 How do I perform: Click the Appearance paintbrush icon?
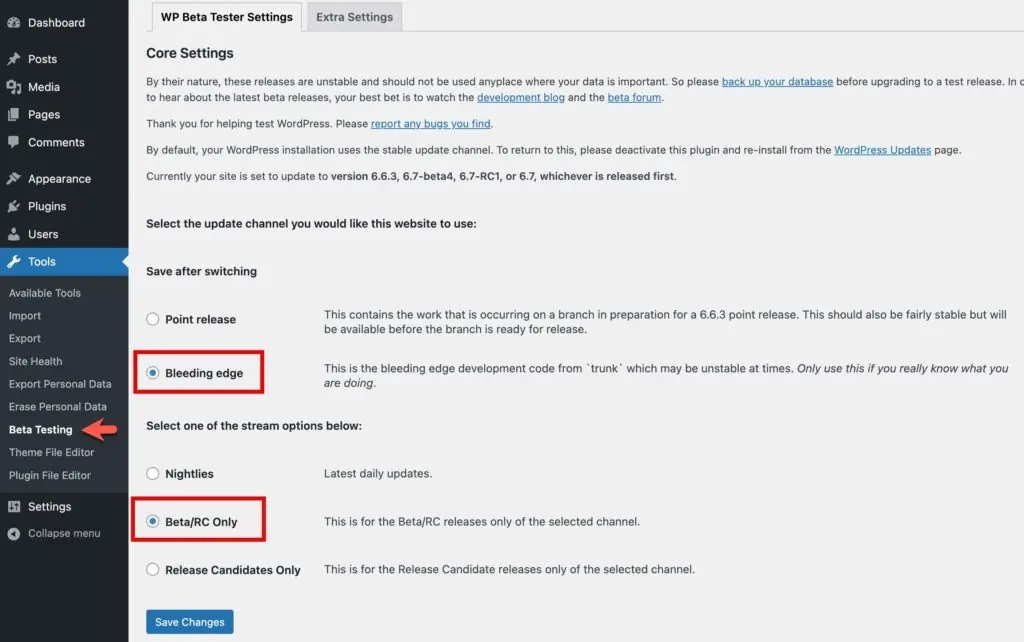pyautogui.click(x=13, y=178)
